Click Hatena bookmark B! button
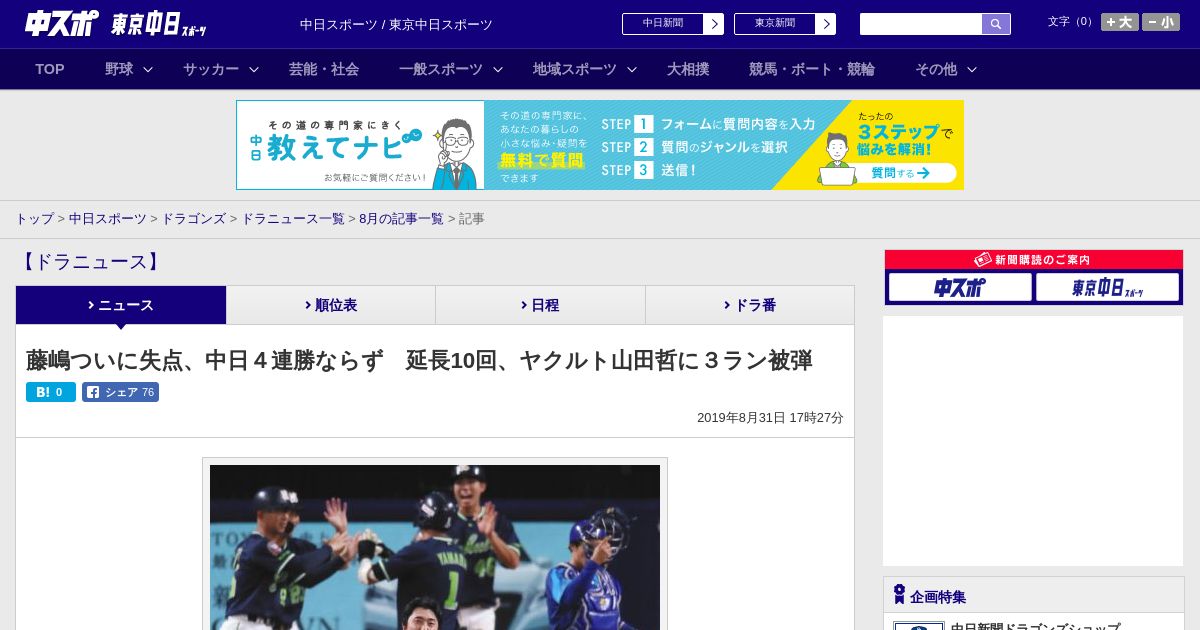Viewport: 1200px width, 630px height. coord(51,392)
